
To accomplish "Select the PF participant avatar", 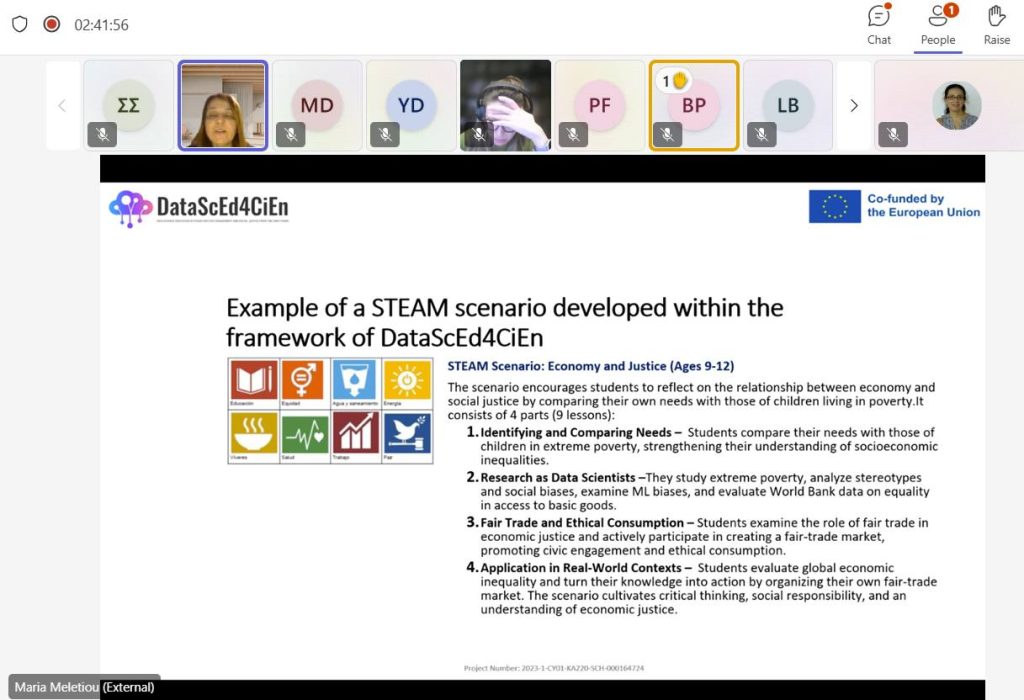I will (599, 105).
